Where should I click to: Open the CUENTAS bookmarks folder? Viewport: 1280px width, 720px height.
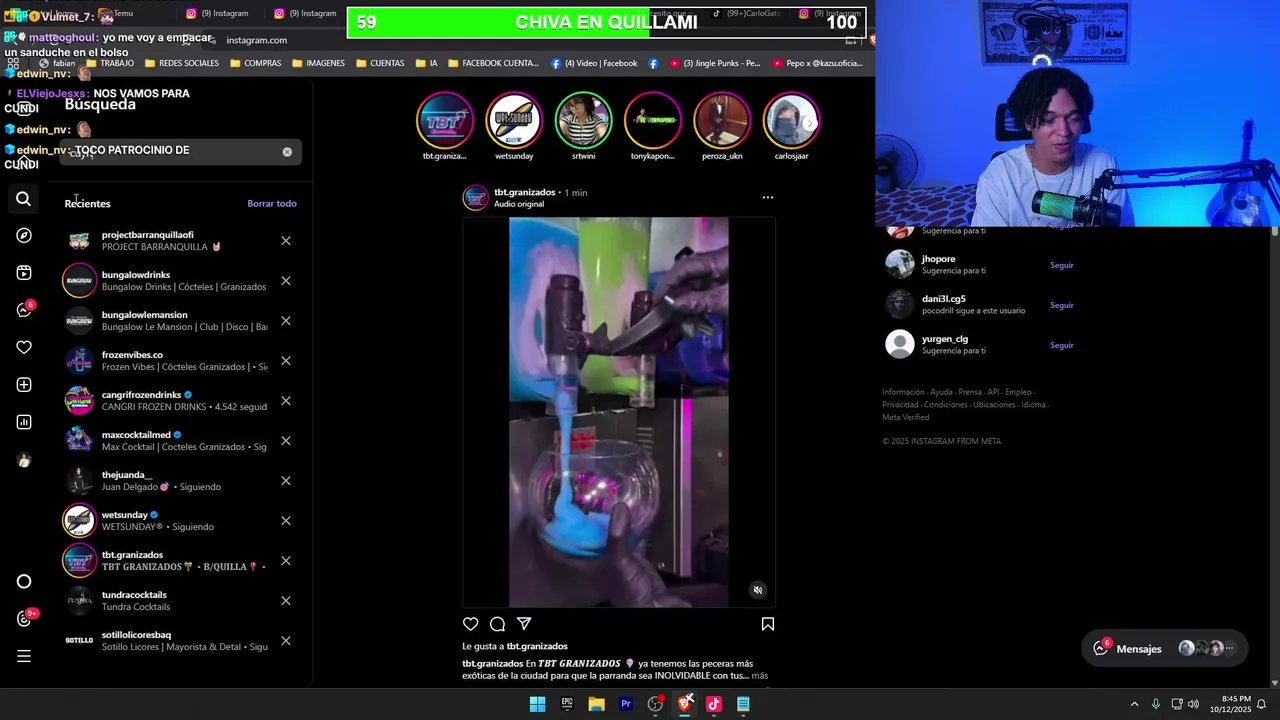point(379,63)
